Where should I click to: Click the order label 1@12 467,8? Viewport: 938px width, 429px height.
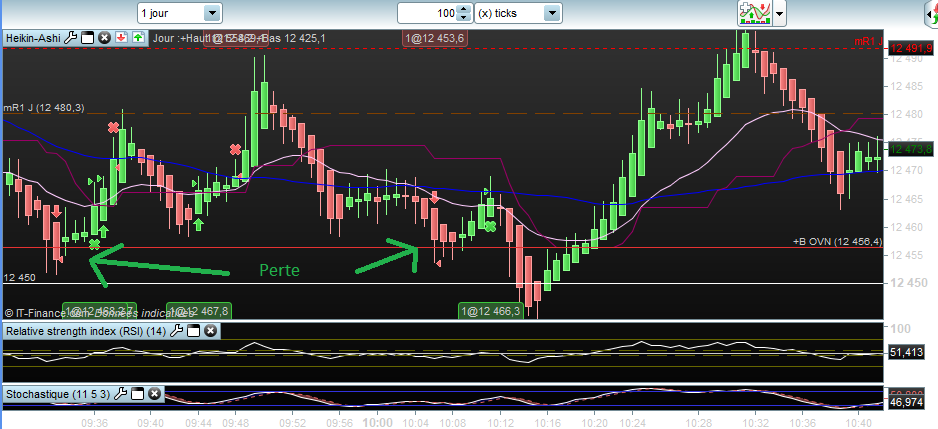tap(199, 311)
